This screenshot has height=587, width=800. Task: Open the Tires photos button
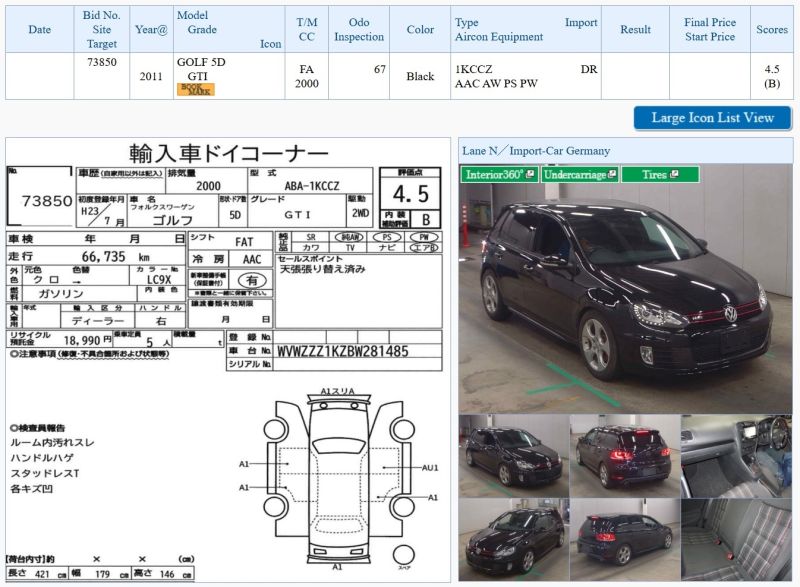pyautogui.click(x=660, y=174)
